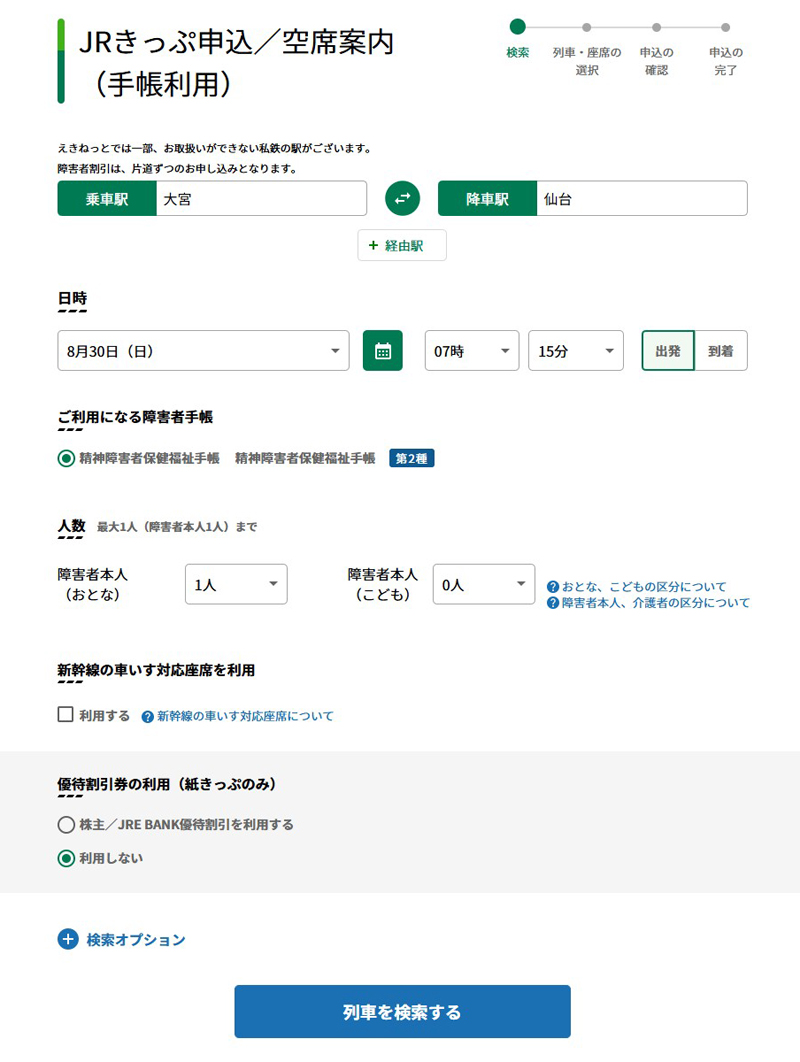Click 新幹線の車いす対応座席を利用 heading
800x1062 pixels.
pyautogui.click(x=156, y=671)
